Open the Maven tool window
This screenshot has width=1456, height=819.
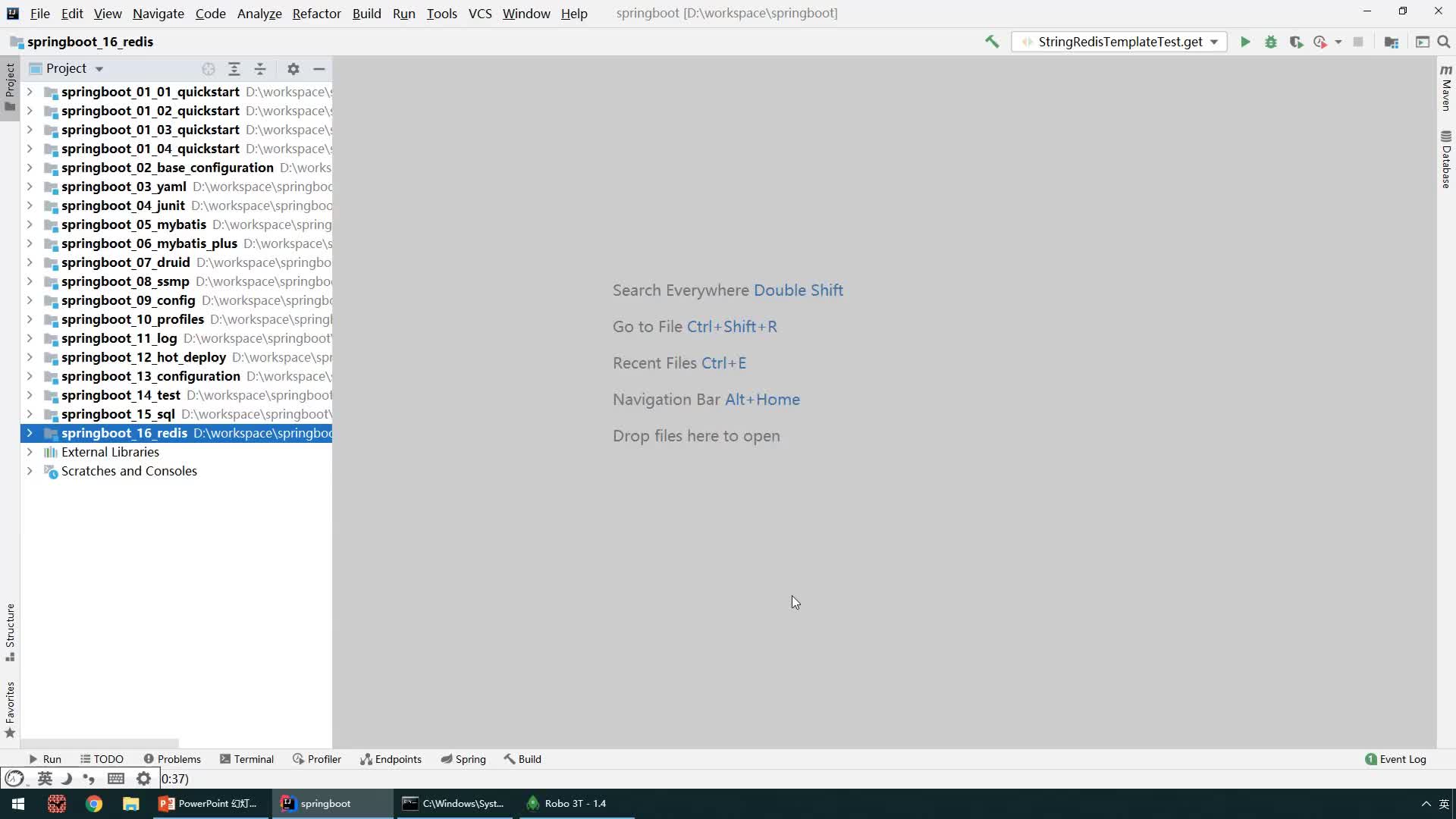tap(1446, 88)
